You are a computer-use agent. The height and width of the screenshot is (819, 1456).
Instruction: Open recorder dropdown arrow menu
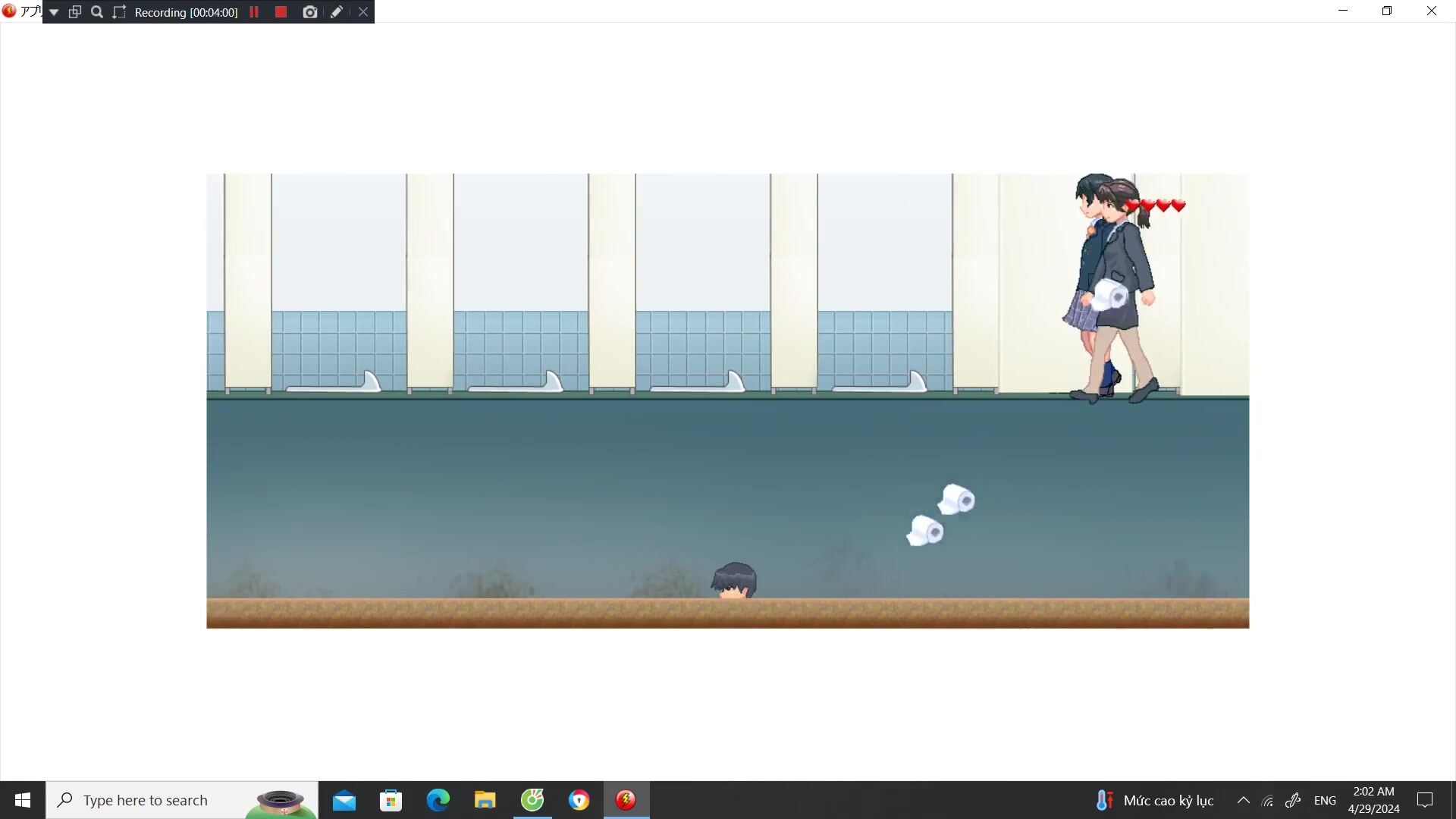pyautogui.click(x=54, y=12)
